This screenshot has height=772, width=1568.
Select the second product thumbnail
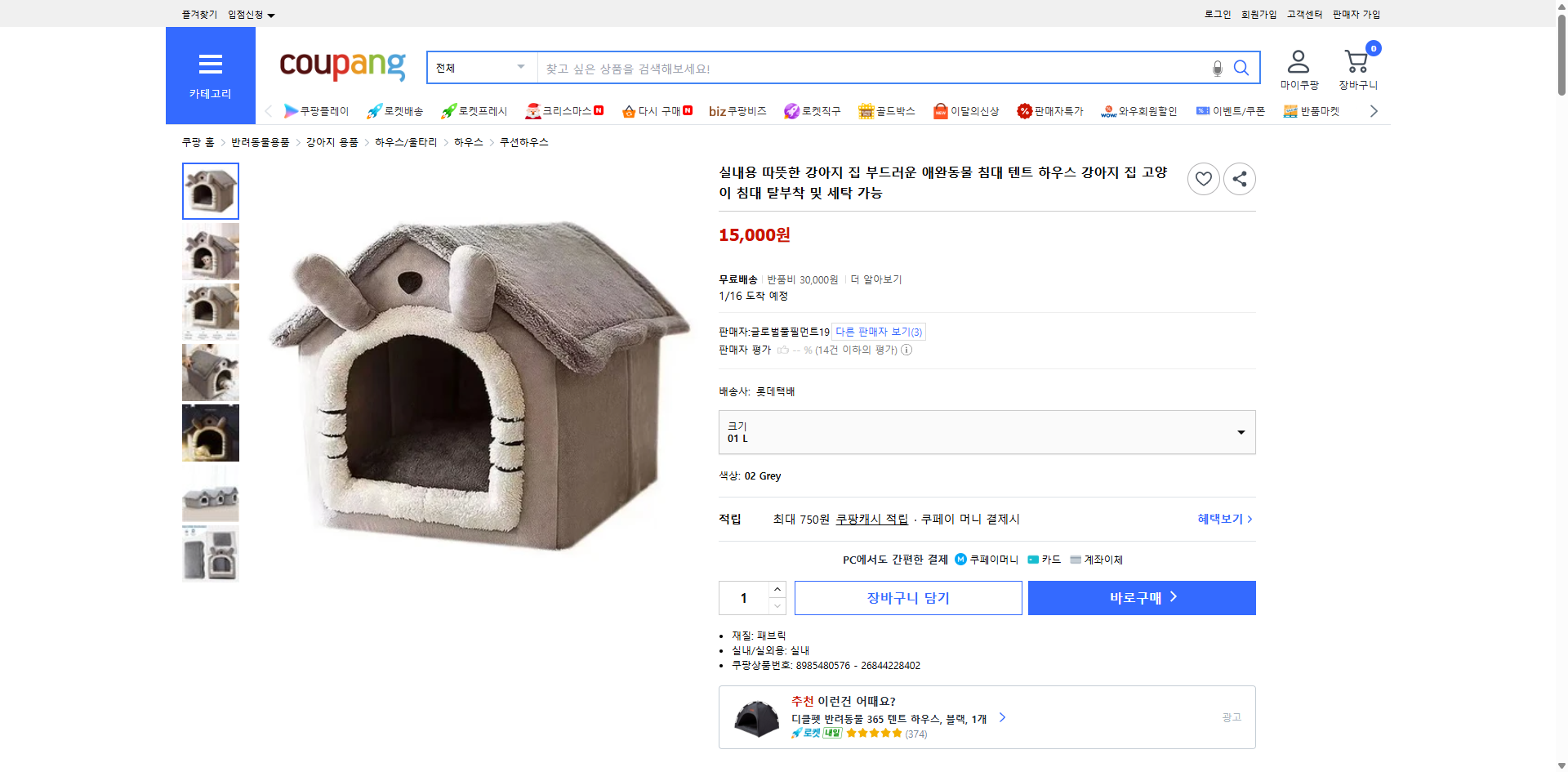[210, 251]
